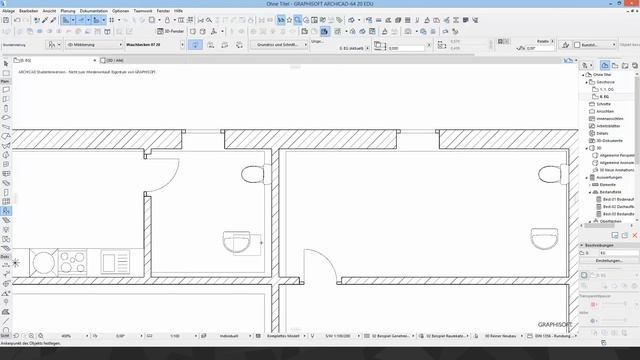The height and width of the screenshot is (360, 640).
Task: Open the Bearbeiten menu
Action: pos(29,11)
